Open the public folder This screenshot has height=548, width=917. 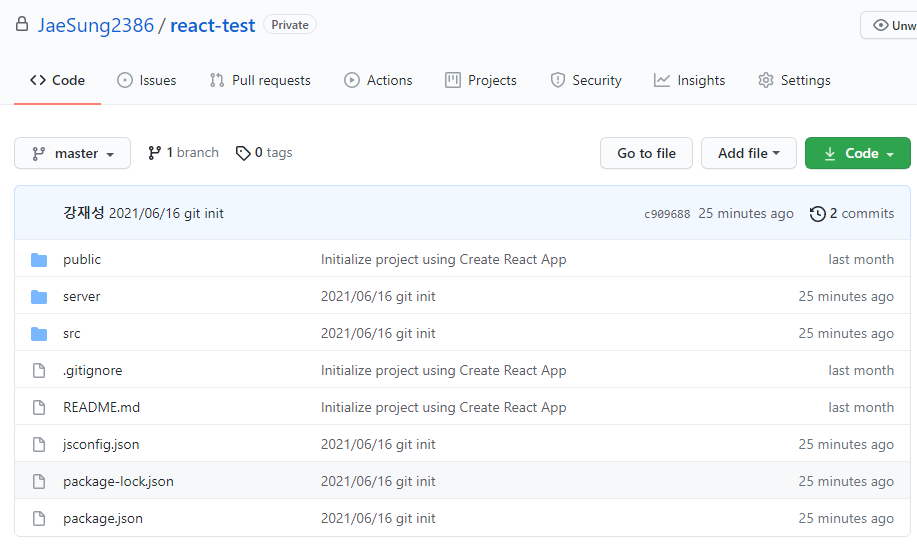coord(82,260)
